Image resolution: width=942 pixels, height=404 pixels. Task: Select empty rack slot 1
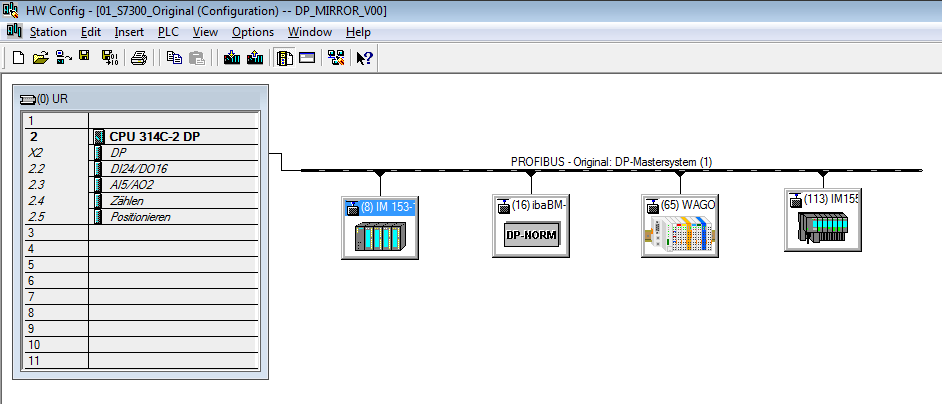pos(142,120)
